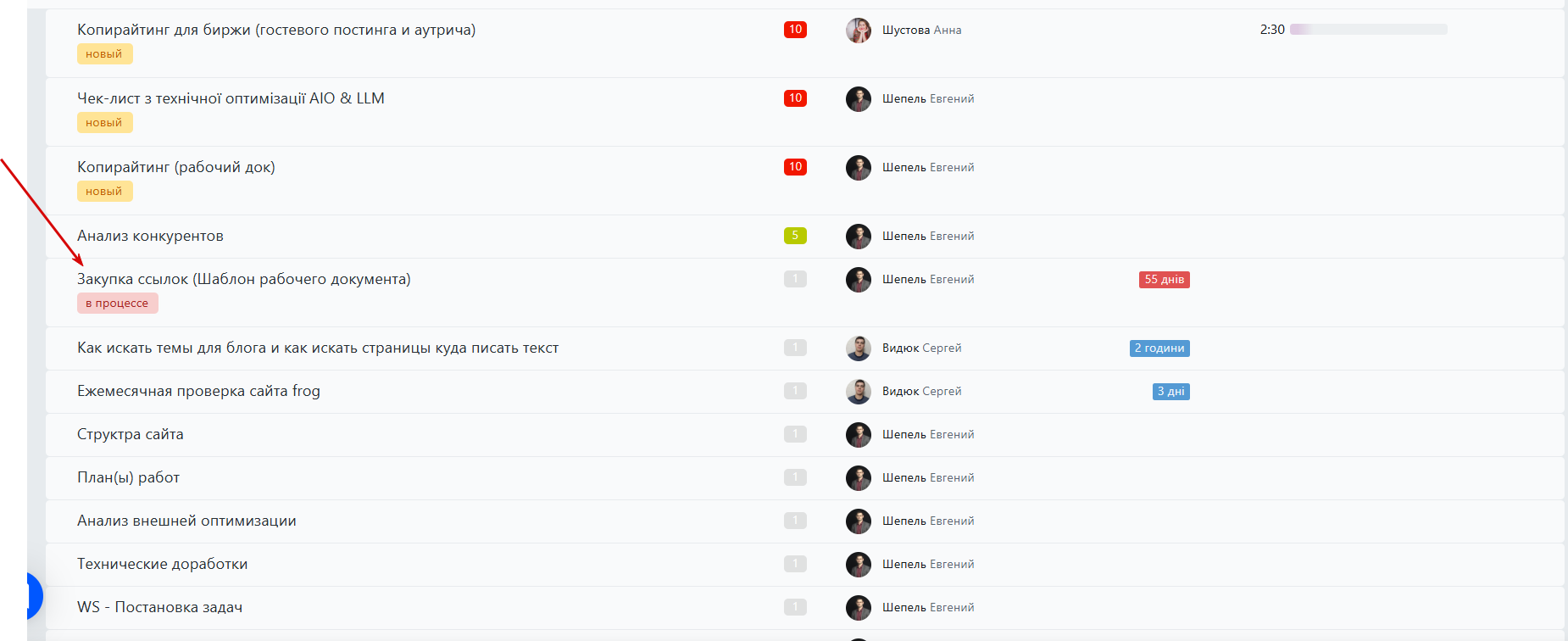Open the task Технические доработки
The image size is (1568, 641).
(163, 564)
